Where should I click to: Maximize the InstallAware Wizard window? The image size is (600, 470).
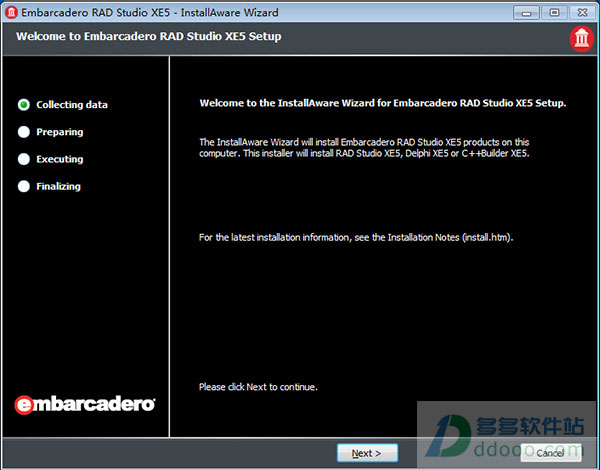pyautogui.click(x=554, y=13)
